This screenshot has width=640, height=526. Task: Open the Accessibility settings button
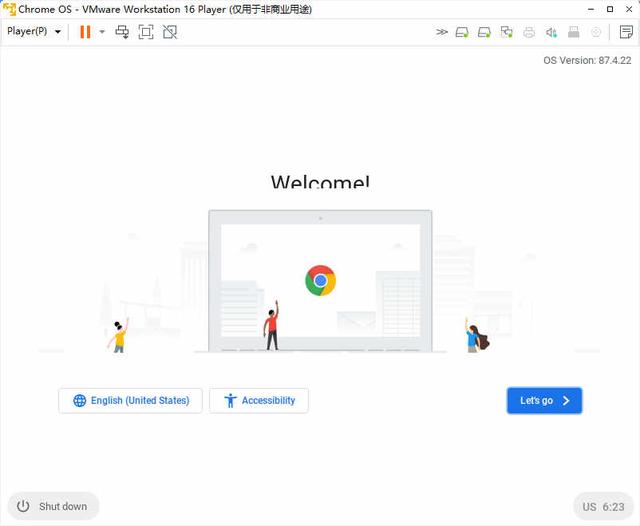[259, 401]
